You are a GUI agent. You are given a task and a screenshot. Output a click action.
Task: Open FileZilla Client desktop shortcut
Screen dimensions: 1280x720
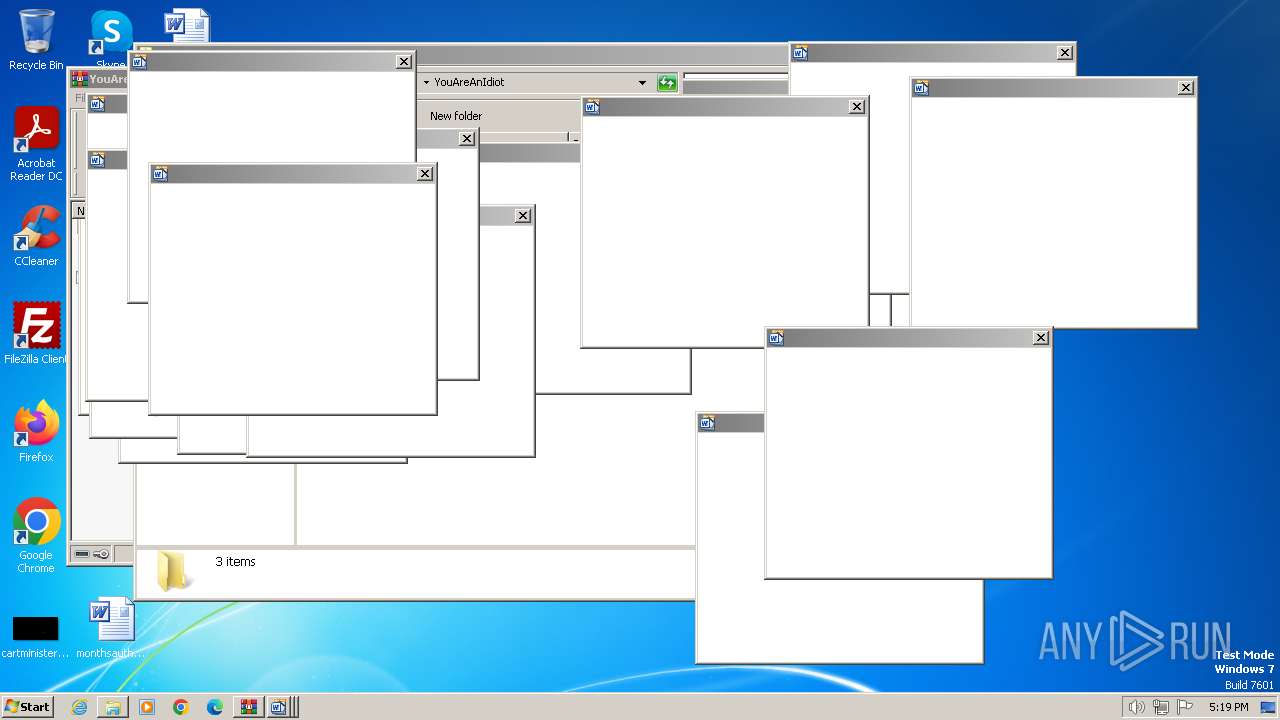click(x=36, y=333)
